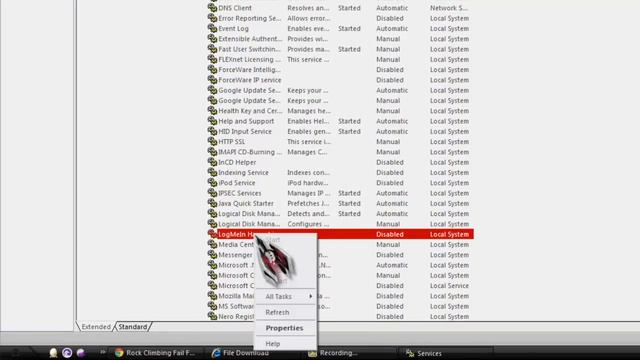
Task: Click the icon beside Extensible Authent... service
Action: (212, 38)
